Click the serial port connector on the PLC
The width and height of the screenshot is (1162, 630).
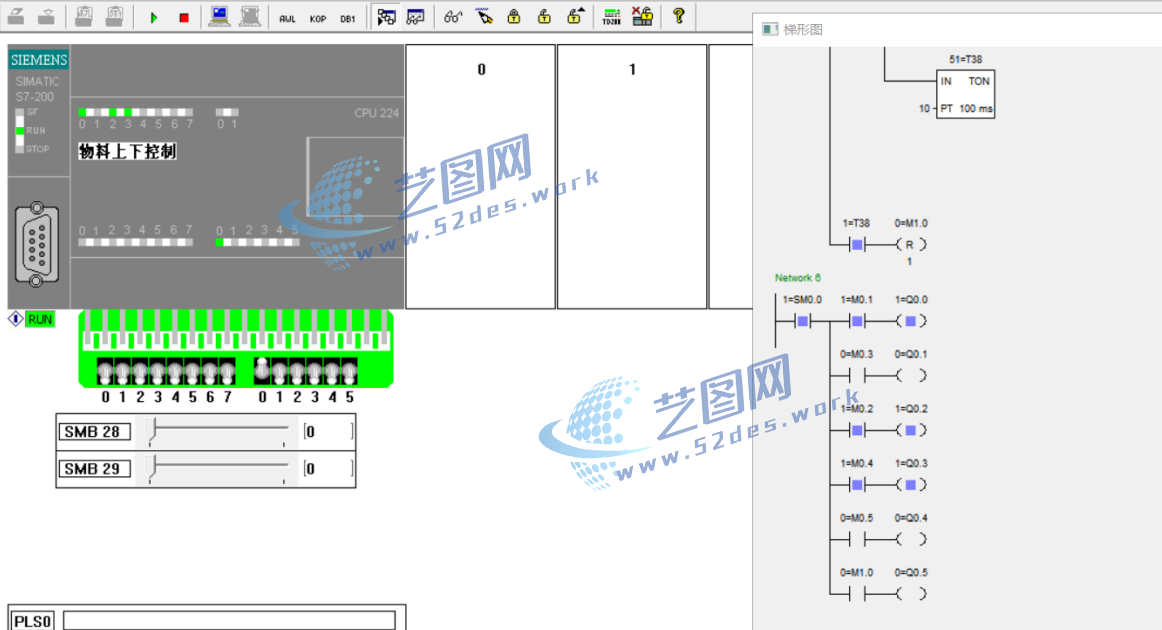[36, 245]
